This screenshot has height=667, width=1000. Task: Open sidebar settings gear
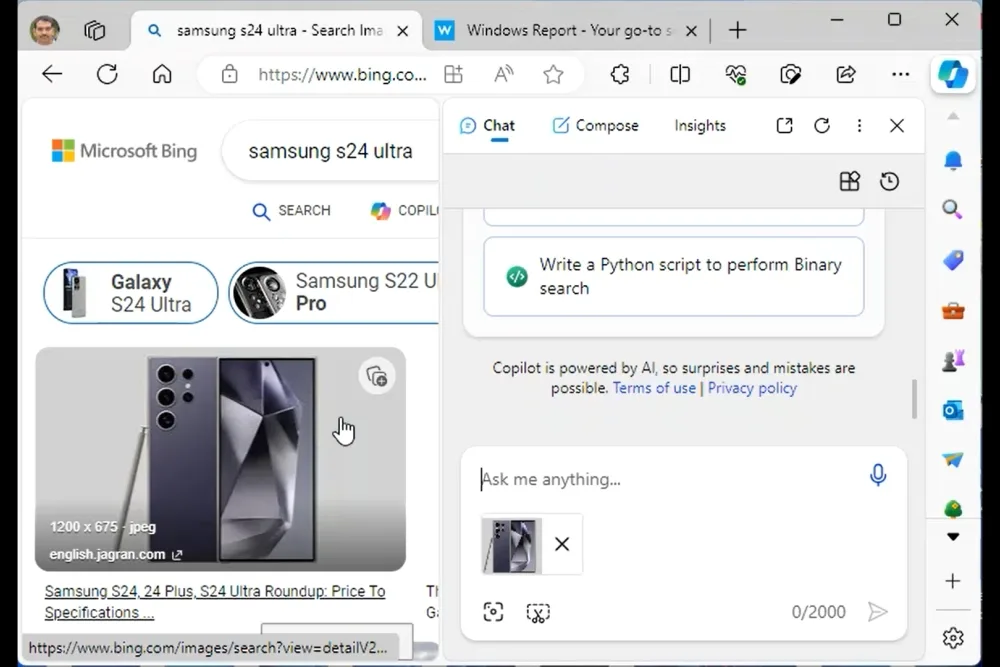(x=953, y=638)
